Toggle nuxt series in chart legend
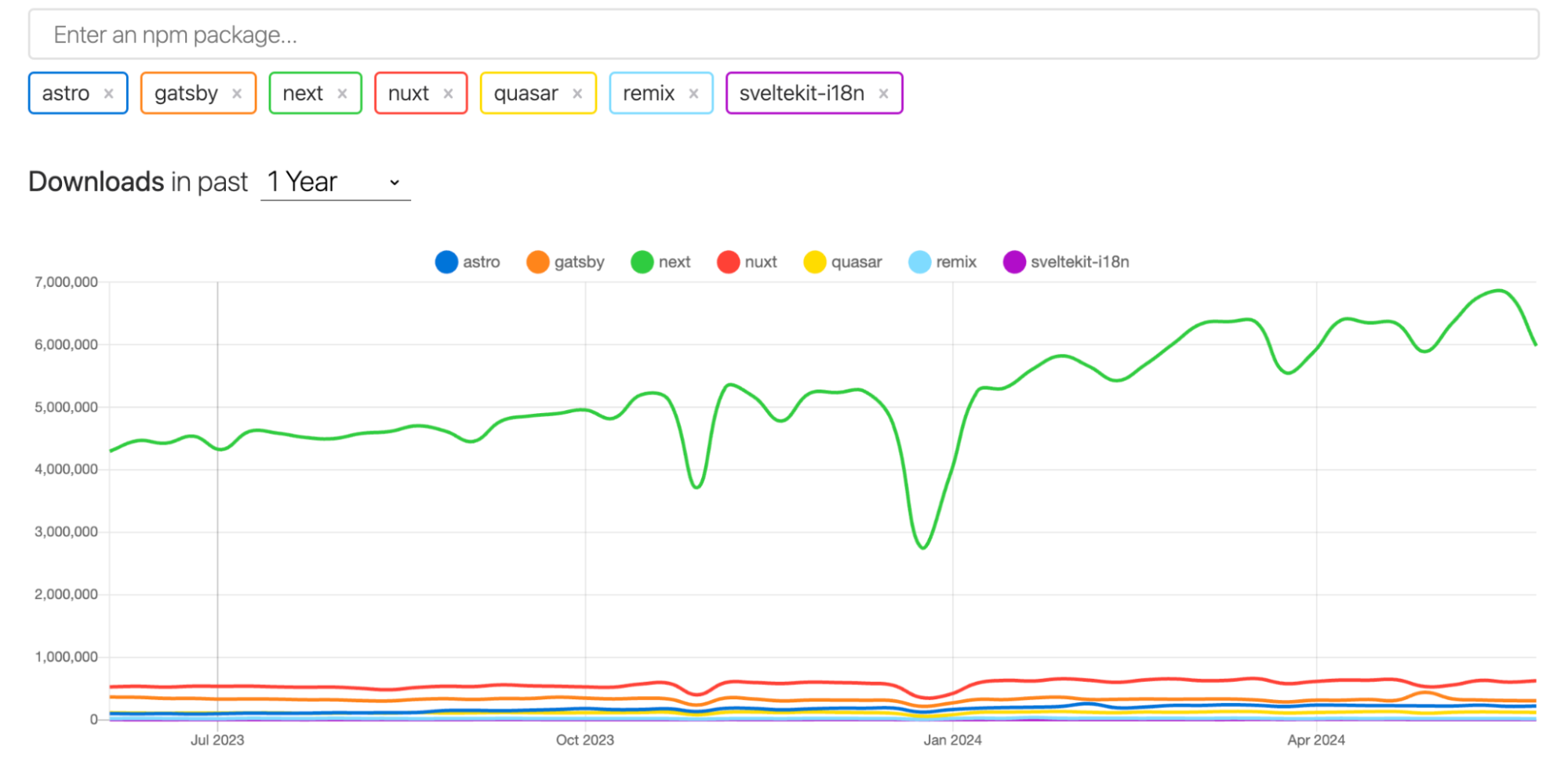This screenshot has height=780, width=1568. click(x=747, y=262)
